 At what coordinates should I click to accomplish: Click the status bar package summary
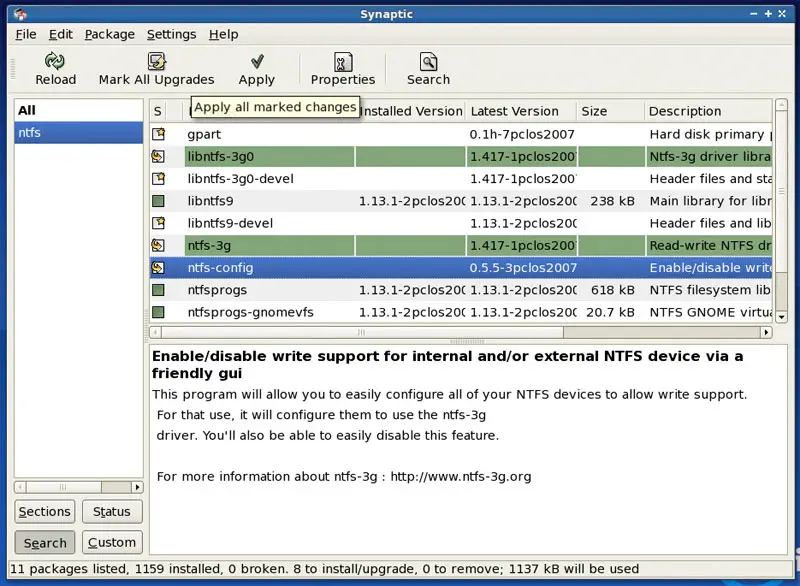point(324,569)
